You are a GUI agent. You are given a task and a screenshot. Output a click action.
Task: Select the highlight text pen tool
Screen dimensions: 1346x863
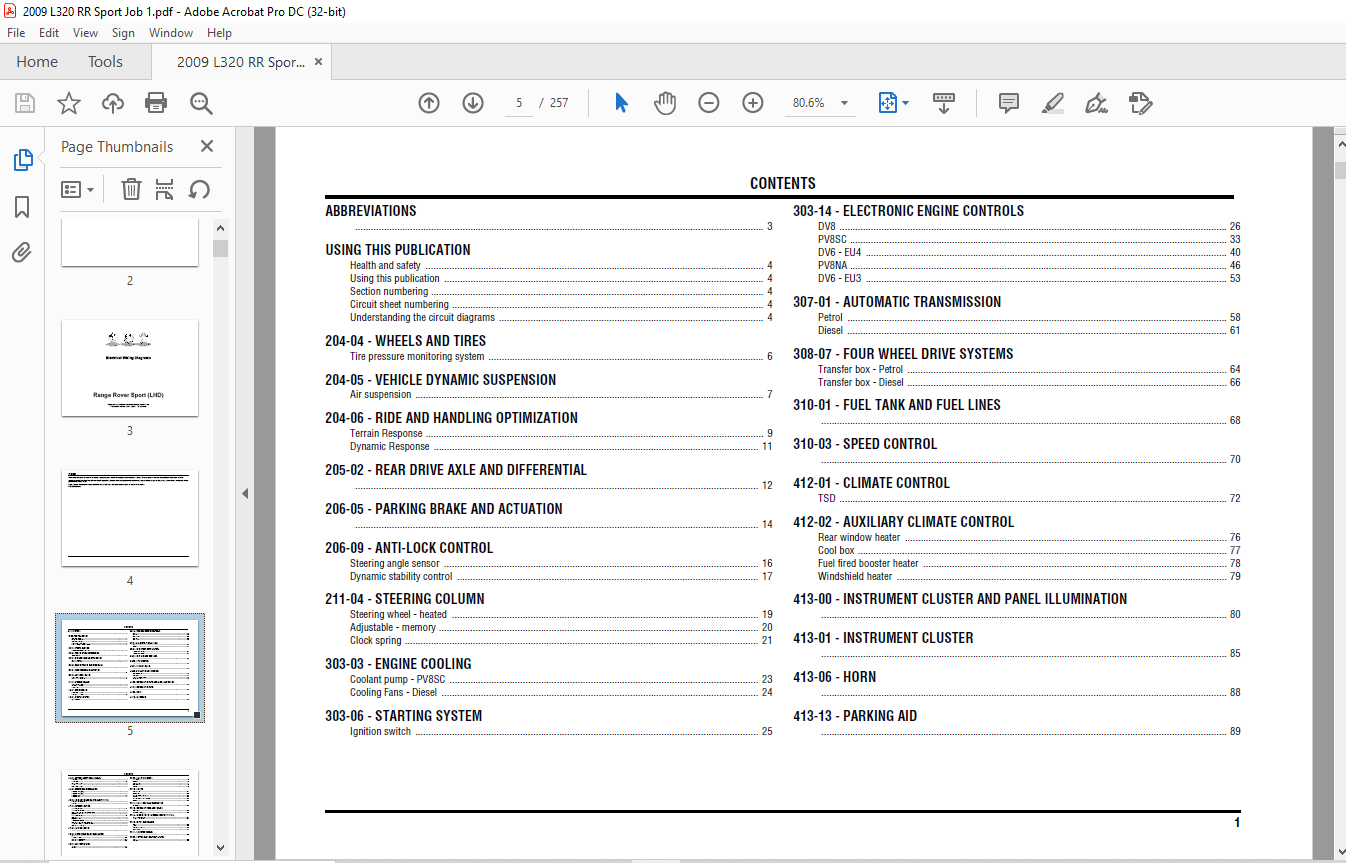[1053, 103]
